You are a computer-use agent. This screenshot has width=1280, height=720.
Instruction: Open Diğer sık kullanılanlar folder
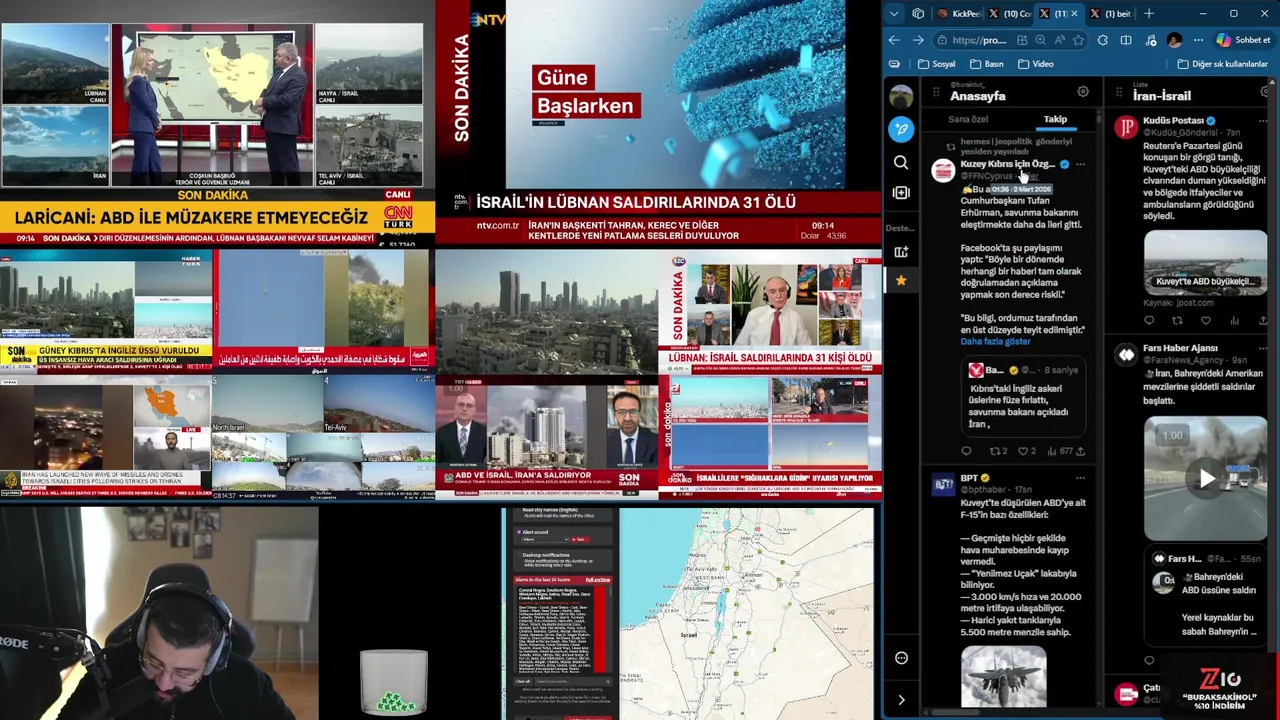tap(1223, 64)
